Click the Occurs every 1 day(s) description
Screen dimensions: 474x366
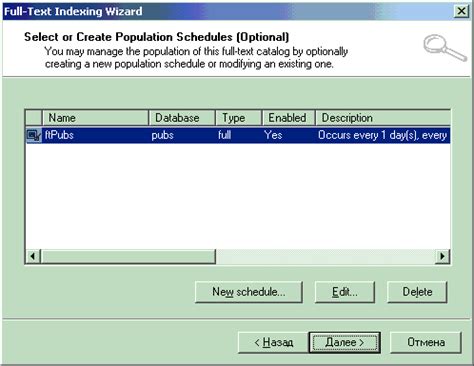click(x=382, y=135)
